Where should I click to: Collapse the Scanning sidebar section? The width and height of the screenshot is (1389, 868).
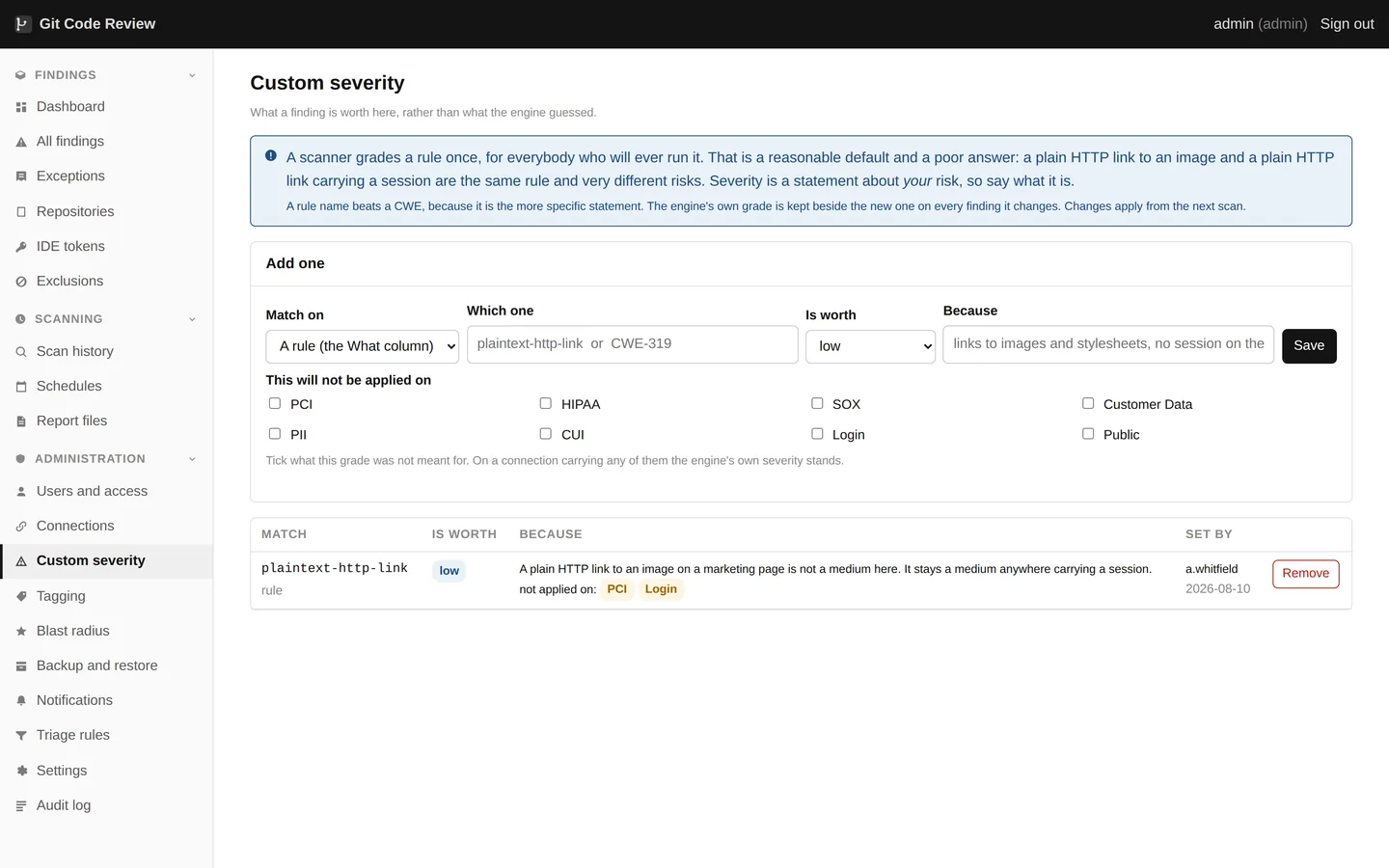point(106,319)
